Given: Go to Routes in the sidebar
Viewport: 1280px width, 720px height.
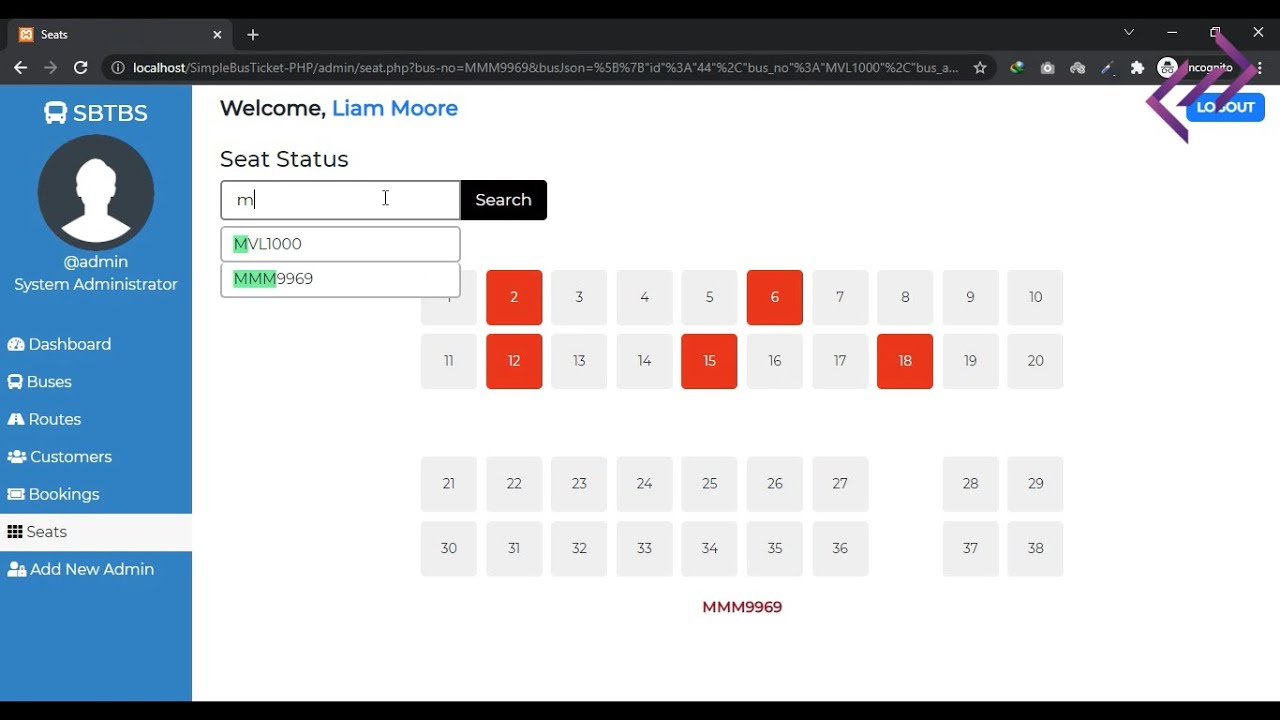Looking at the screenshot, I should point(96,419).
